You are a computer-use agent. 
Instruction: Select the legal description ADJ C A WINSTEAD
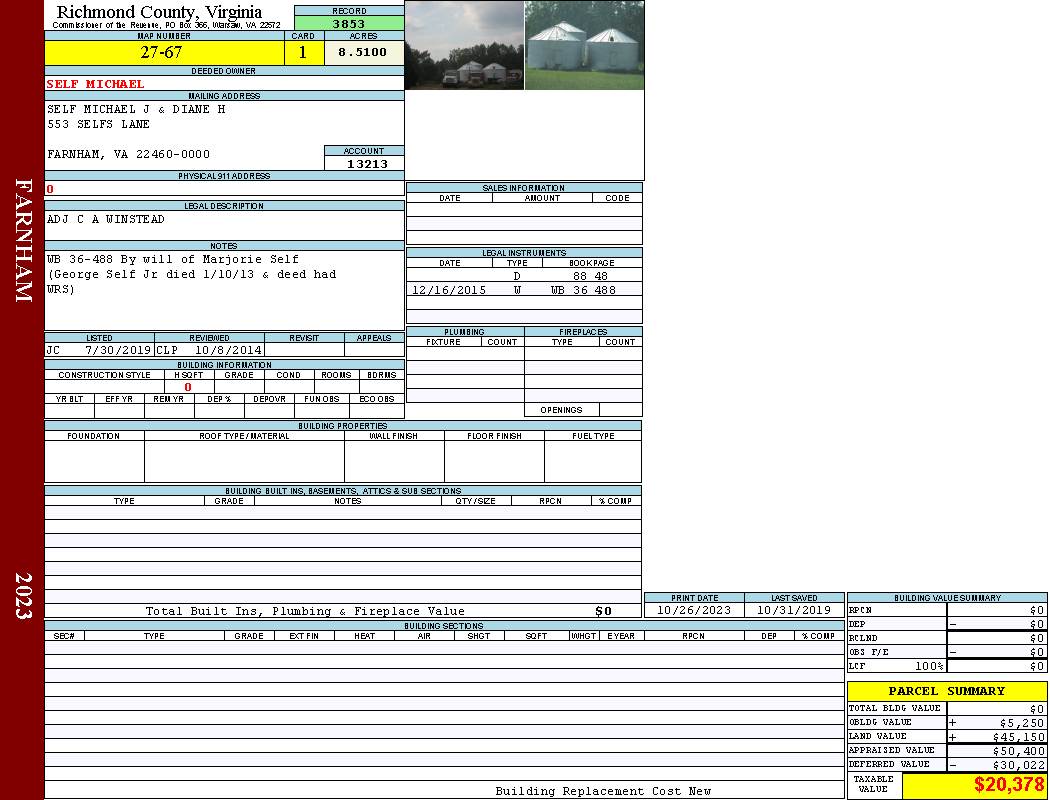point(106,219)
